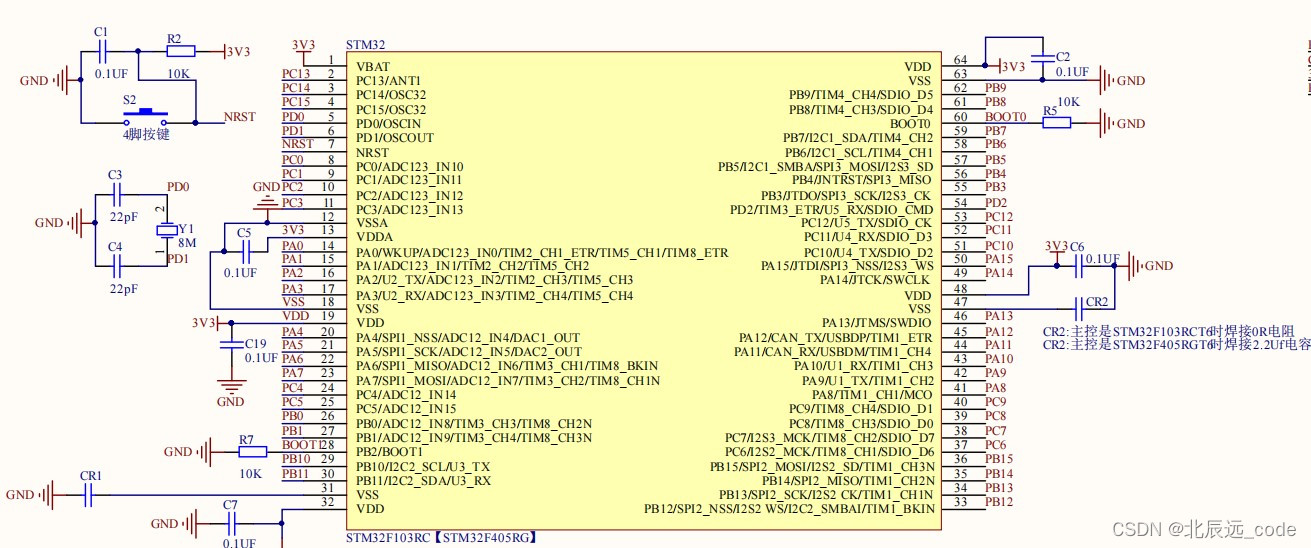
Task: Select the 'PA15/JTDI/SPI3_NSS/I2S3_WS' pin name
Action: [x=848, y=266]
